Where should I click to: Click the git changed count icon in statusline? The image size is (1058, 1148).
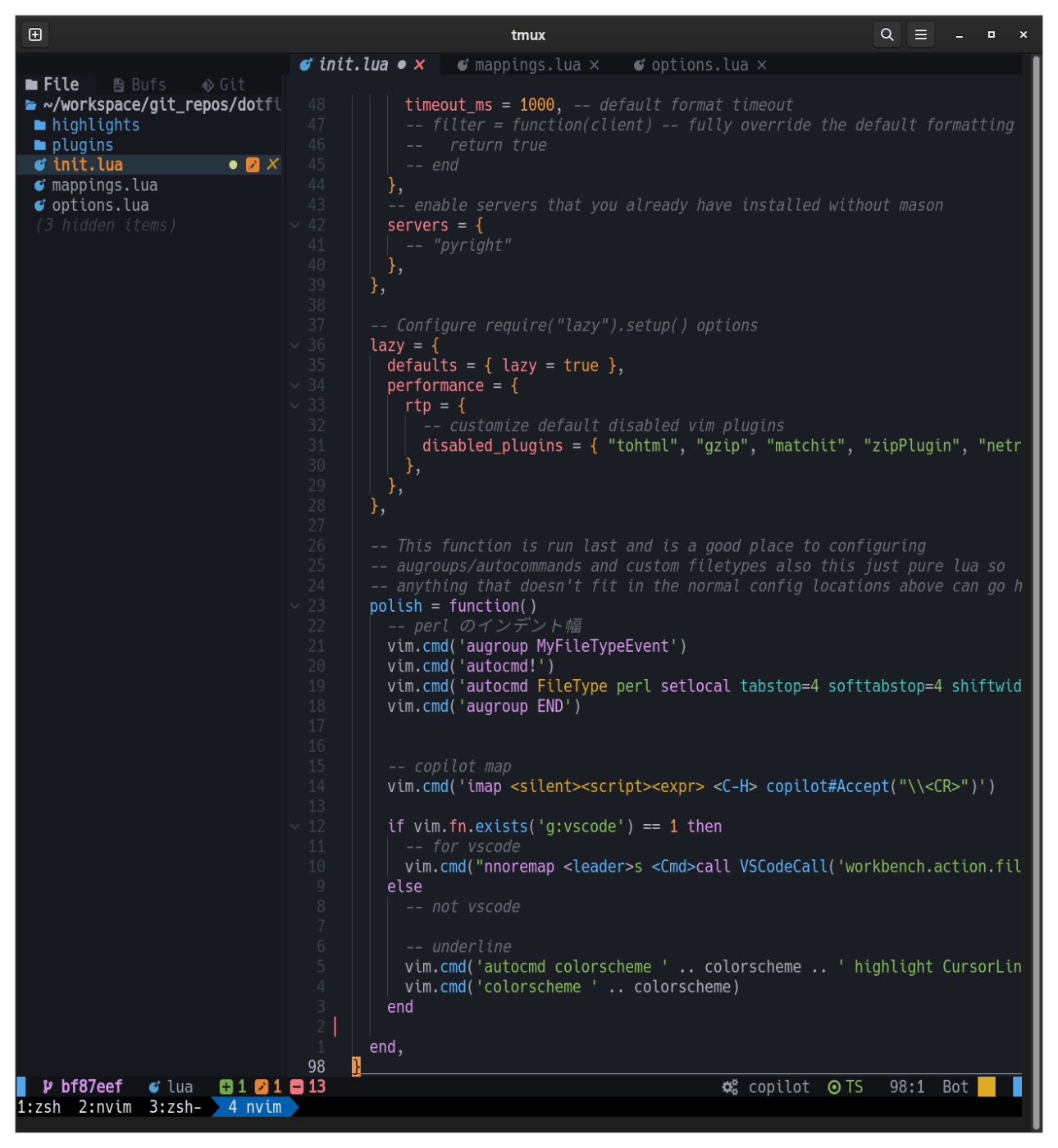tap(262, 1087)
